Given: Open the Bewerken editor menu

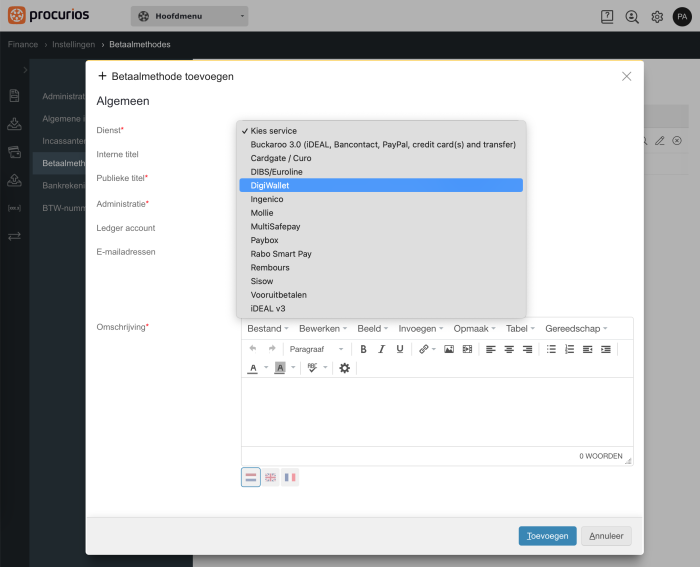Looking at the screenshot, I should (323, 329).
